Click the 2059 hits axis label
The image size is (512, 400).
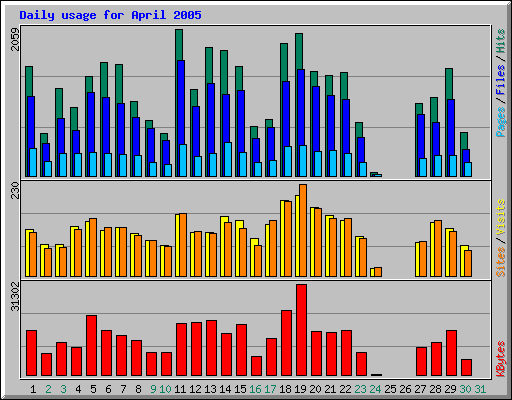15,39
